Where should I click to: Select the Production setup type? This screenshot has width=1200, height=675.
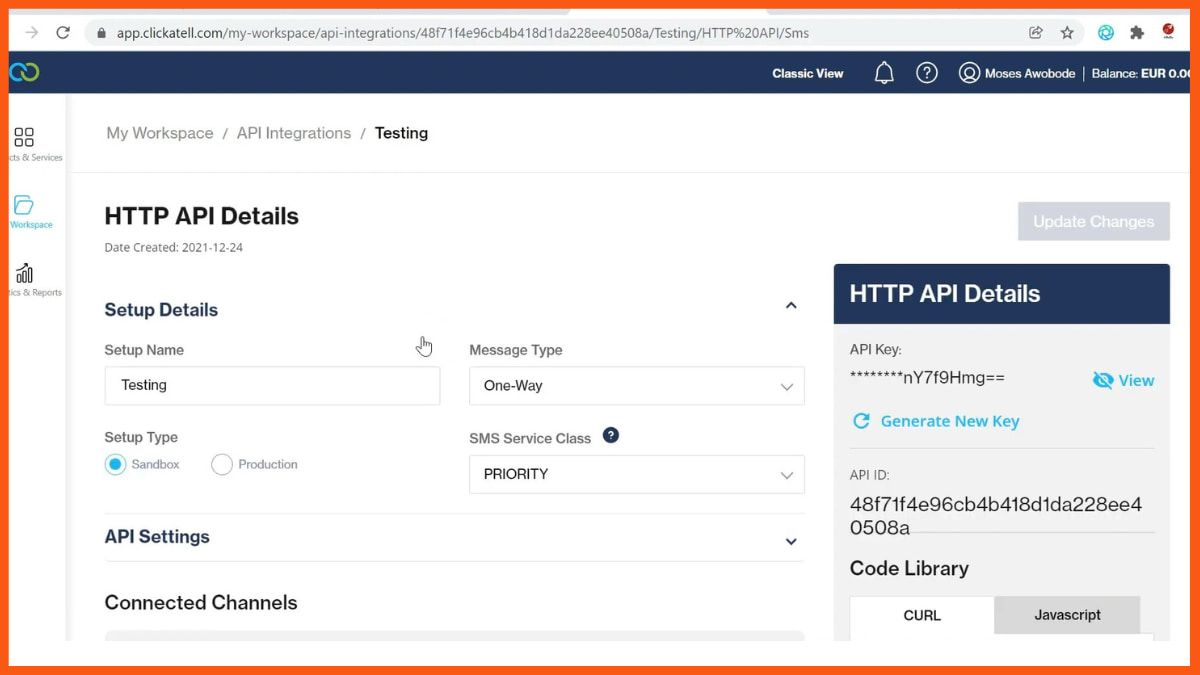(x=222, y=464)
